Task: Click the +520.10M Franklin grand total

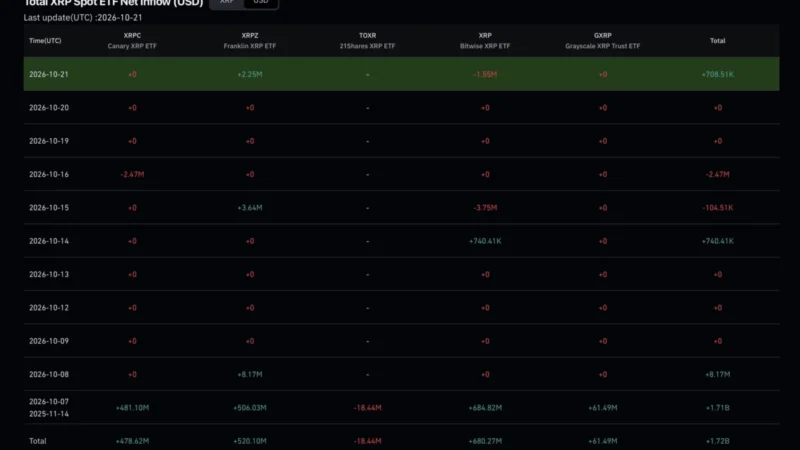Action: [250, 441]
